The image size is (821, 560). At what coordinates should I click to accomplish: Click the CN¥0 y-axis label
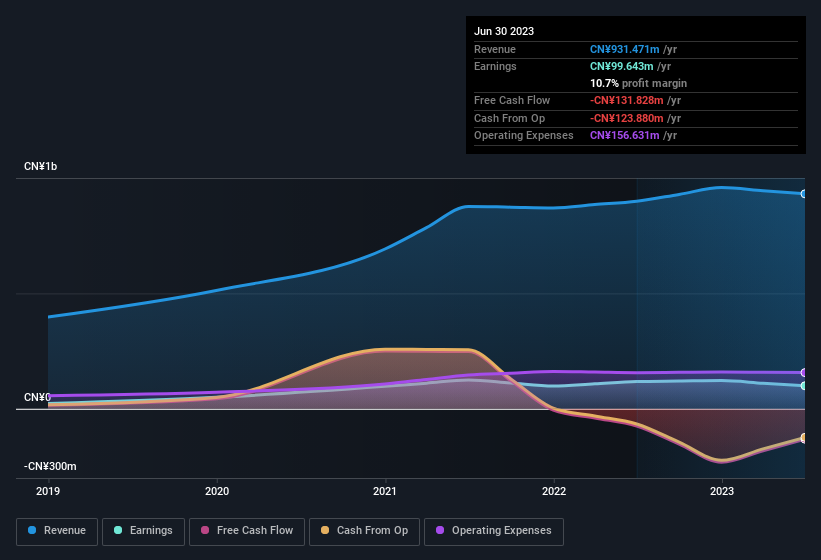[x=37, y=397]
